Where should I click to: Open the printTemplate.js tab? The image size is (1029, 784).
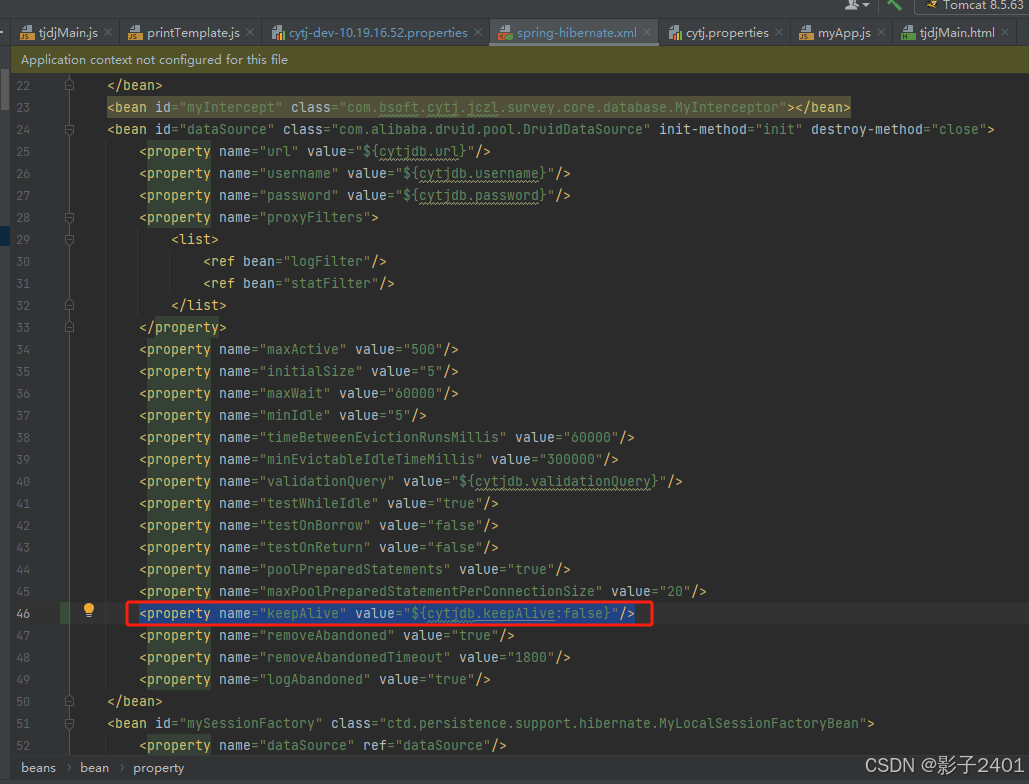193,33
